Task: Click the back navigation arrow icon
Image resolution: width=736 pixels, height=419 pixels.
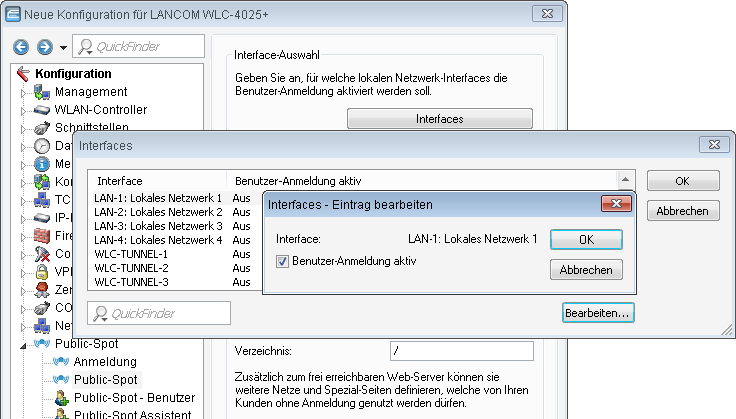Action: (x=20, y=47)
